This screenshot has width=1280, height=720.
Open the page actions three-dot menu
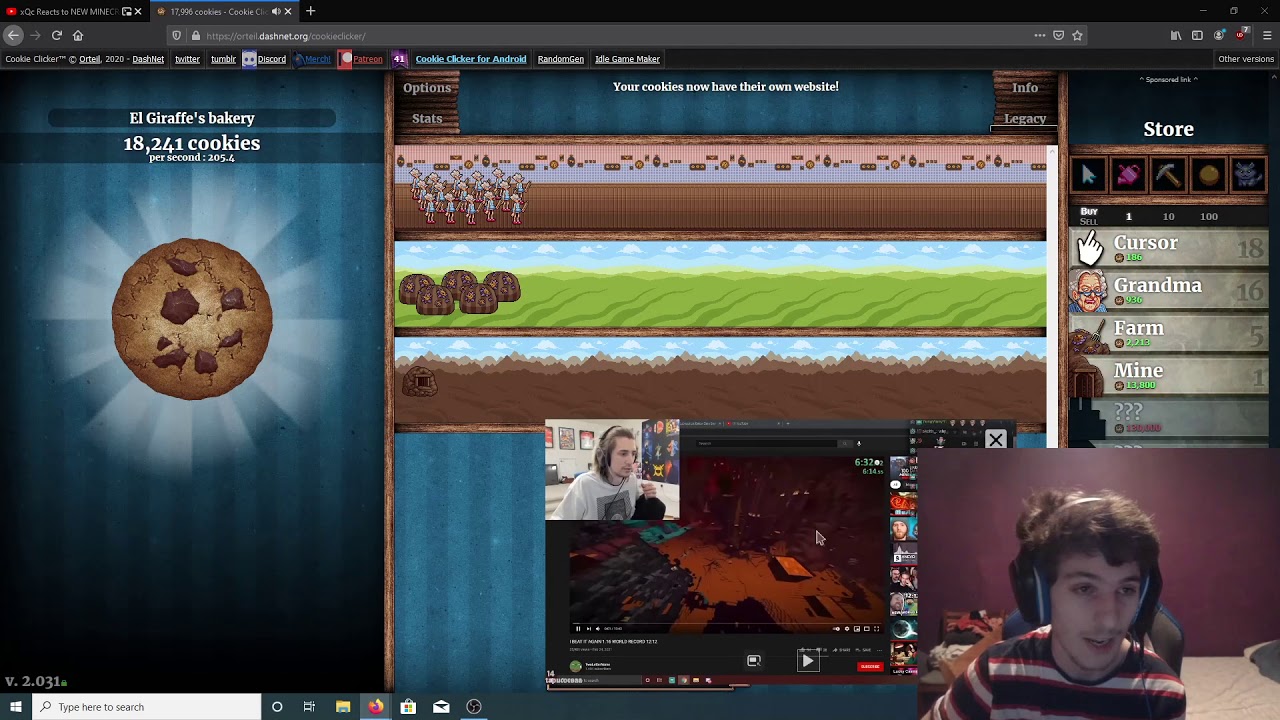(x=1040, y=35)
